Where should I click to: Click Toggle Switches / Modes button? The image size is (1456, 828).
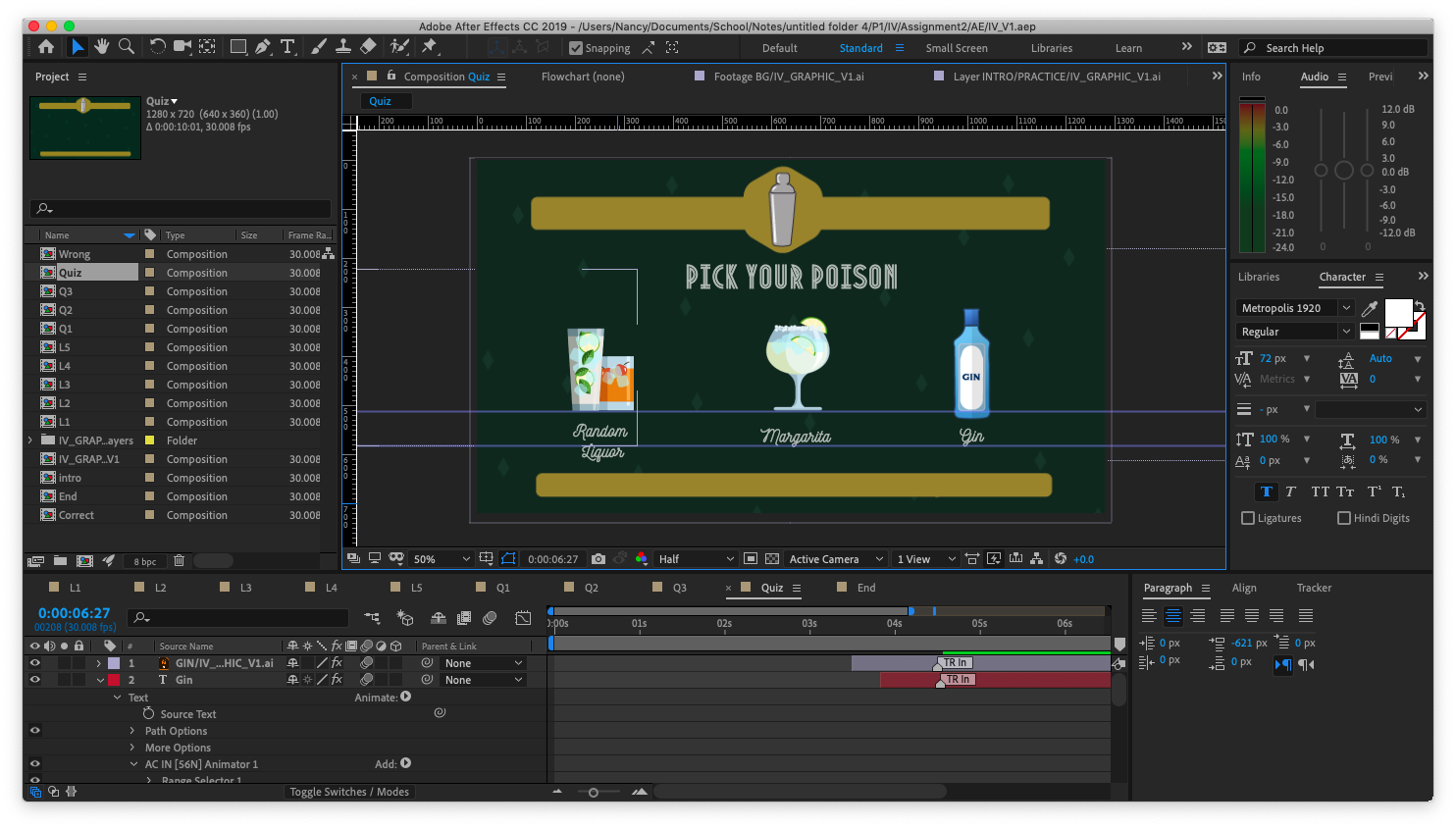[349, 792]
